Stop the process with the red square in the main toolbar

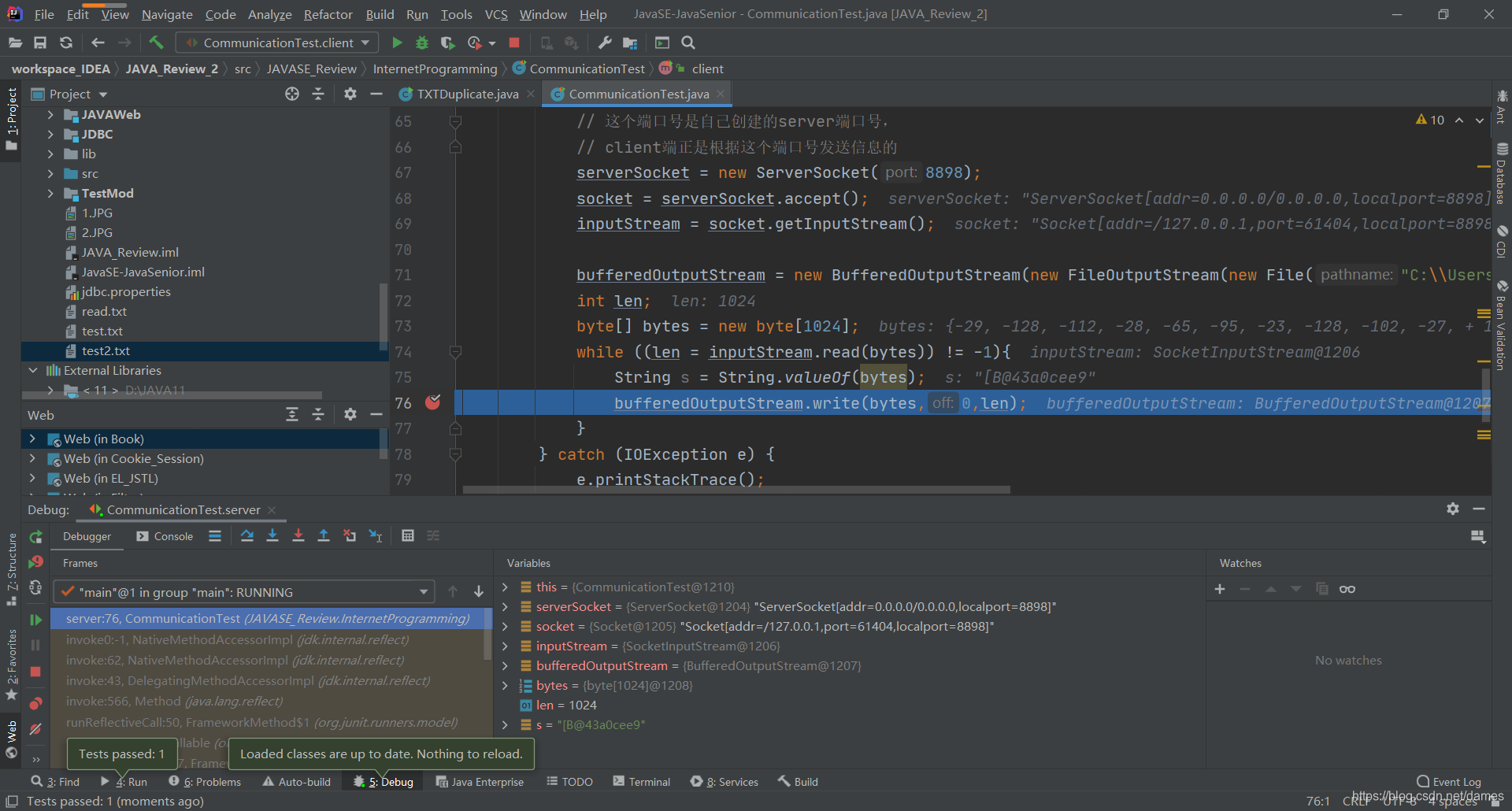(x=514, y=43)
